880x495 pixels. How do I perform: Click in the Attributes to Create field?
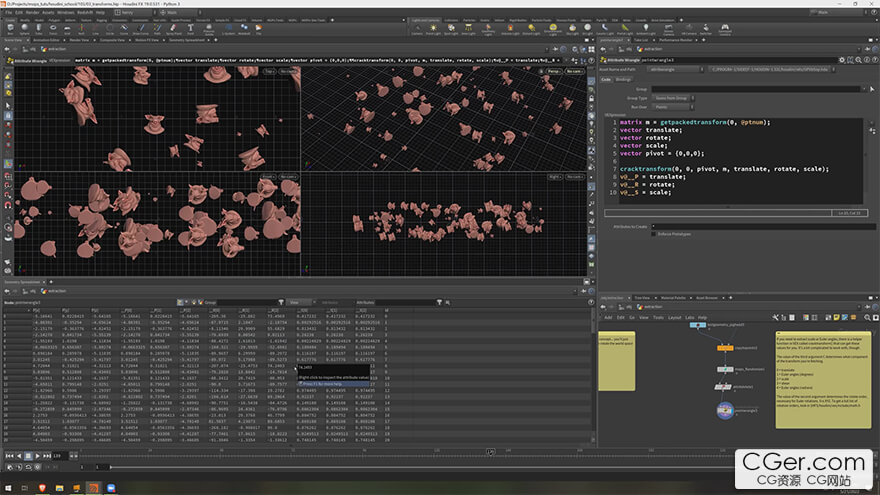(760, 225)
